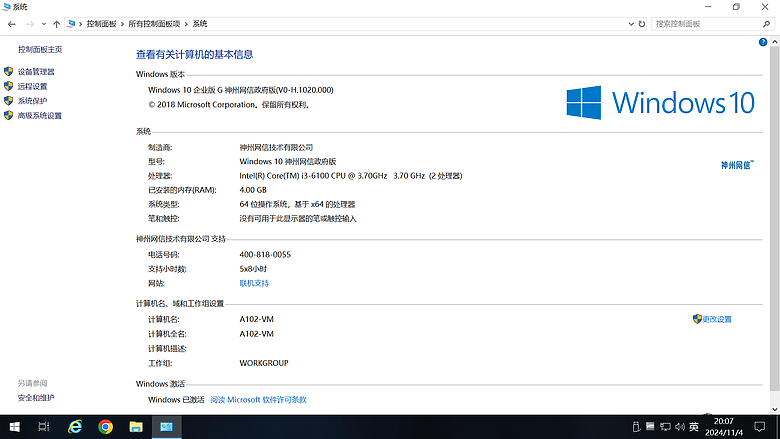Click manufacturer value 神州网信技术有限公司
780x439 pixels.
(276, 147)
